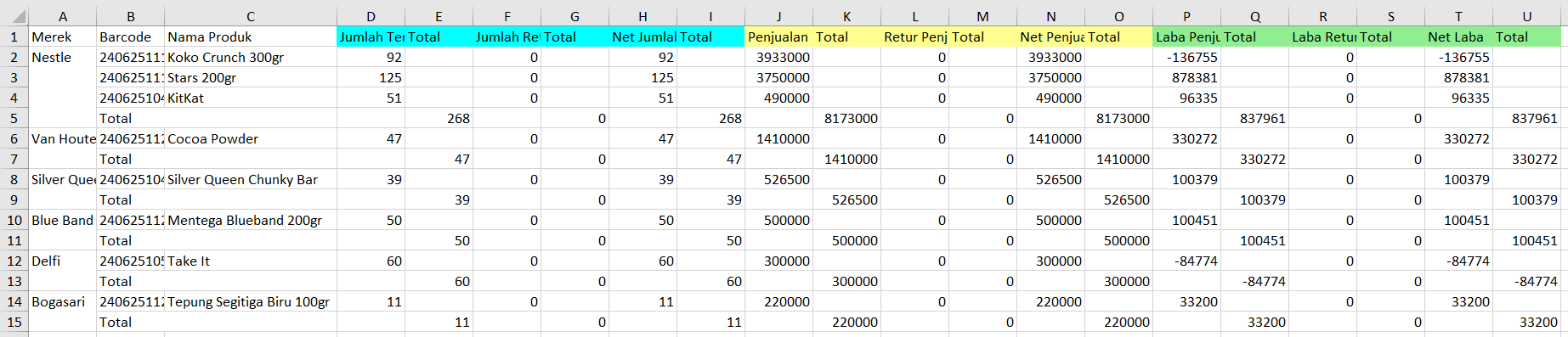This screenshot has width=1568, height=337.
Task: Select the Nestle brand cell
Action: (x=63, y=57)
